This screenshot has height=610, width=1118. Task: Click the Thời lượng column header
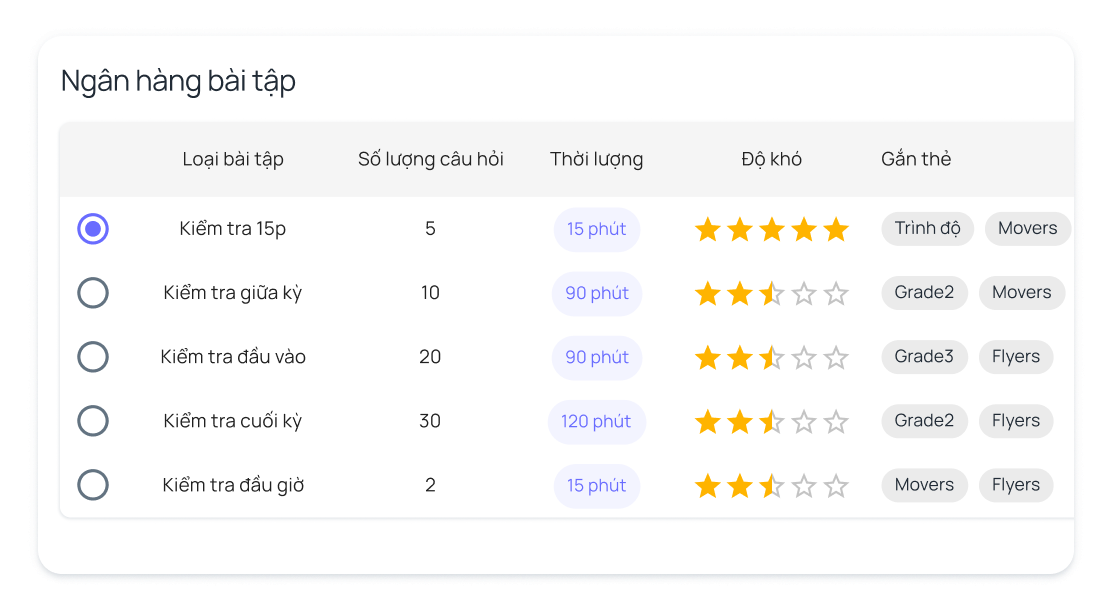596,159
